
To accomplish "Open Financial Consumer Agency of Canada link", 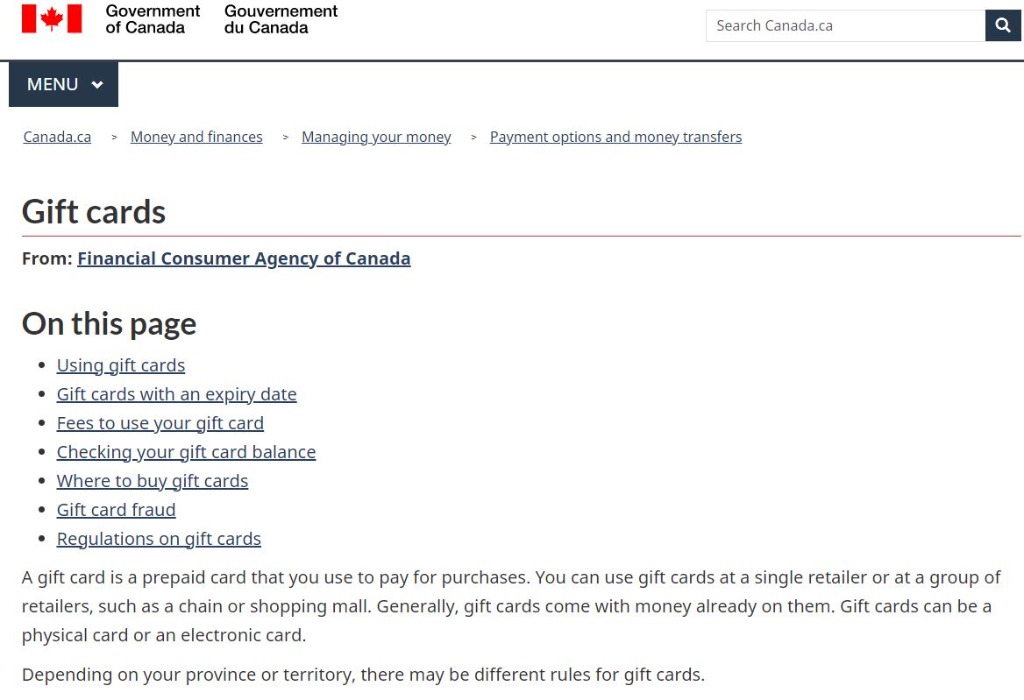I will pyautogui.click(x=244, y=259).
